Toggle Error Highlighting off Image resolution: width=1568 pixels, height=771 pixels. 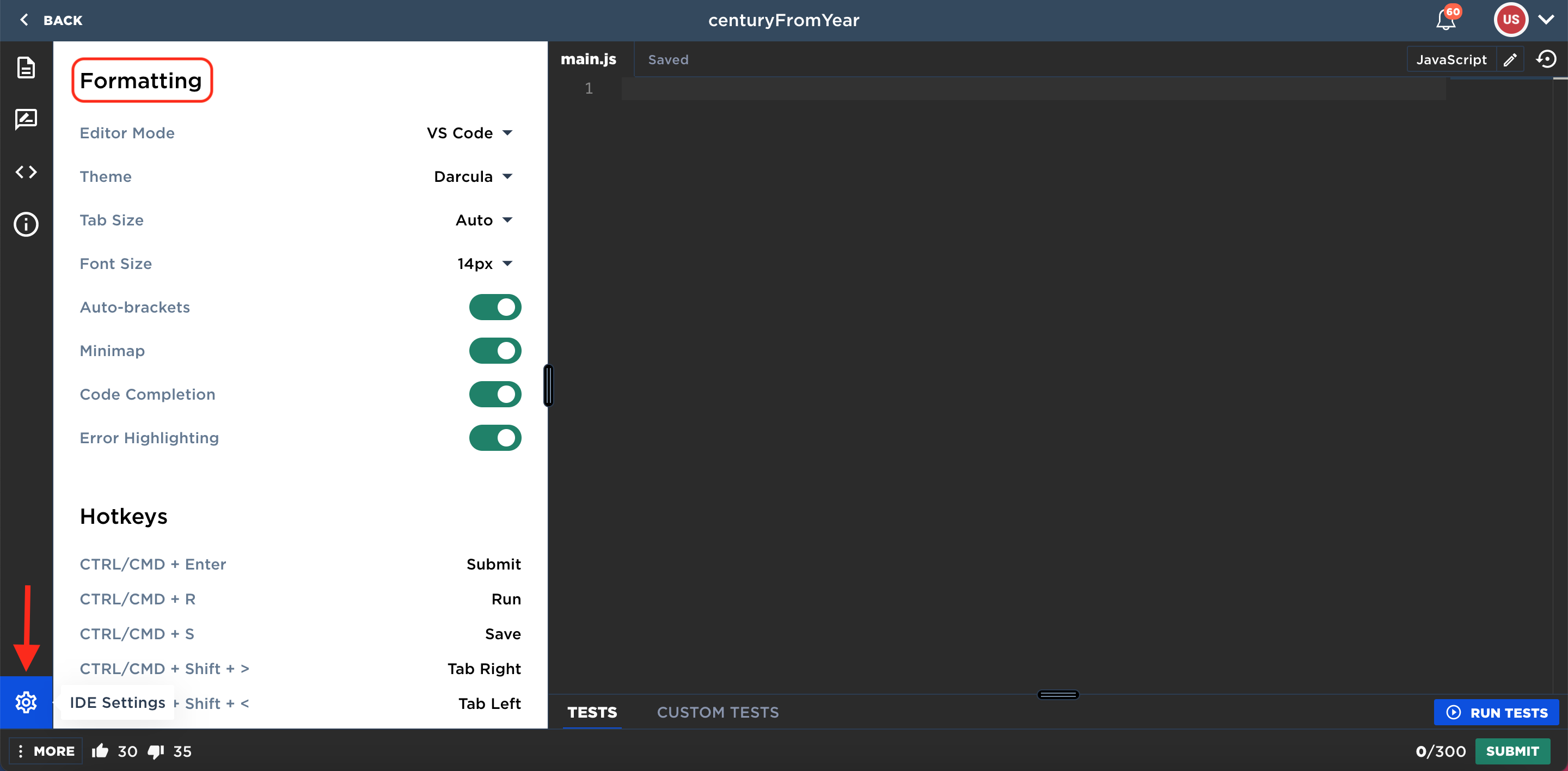(495, 438)
